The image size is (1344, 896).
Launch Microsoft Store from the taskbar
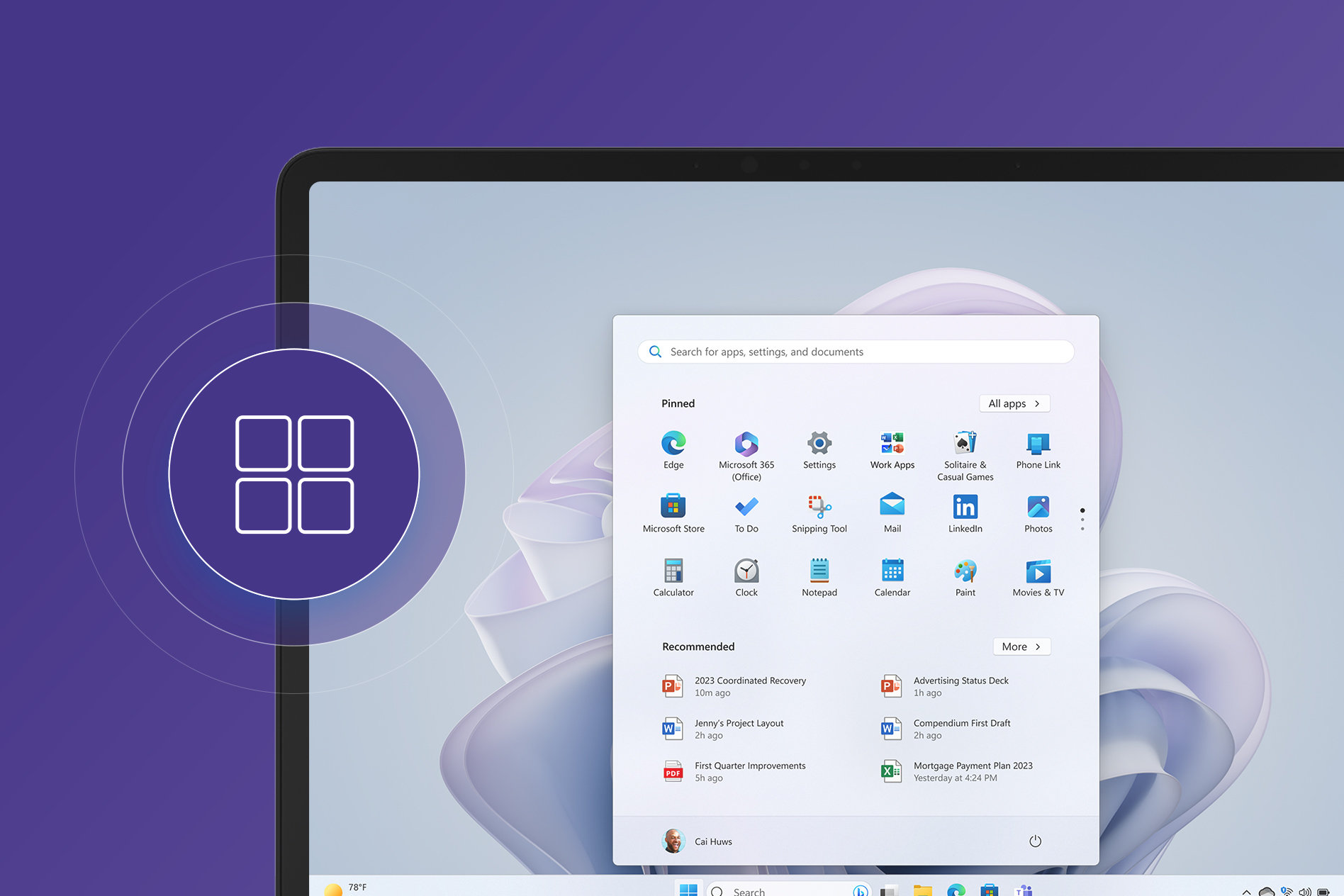pos(989,891)
